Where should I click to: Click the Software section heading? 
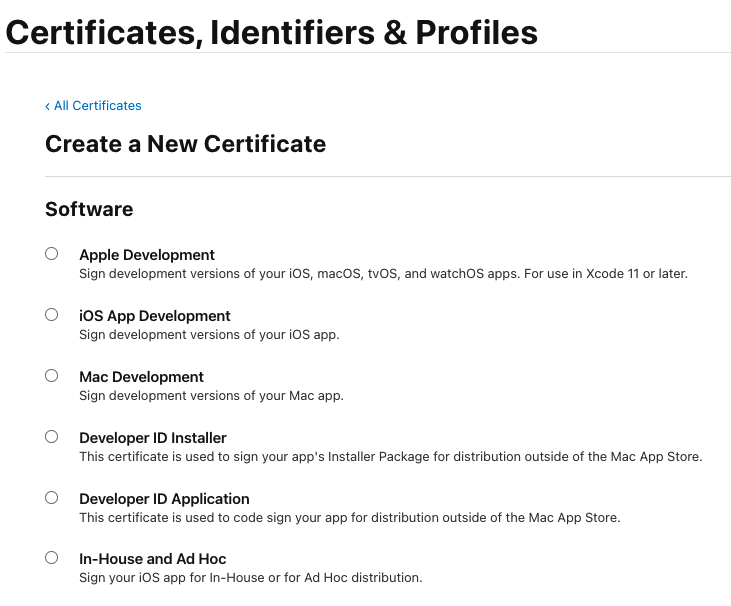(x=89, y=209)
